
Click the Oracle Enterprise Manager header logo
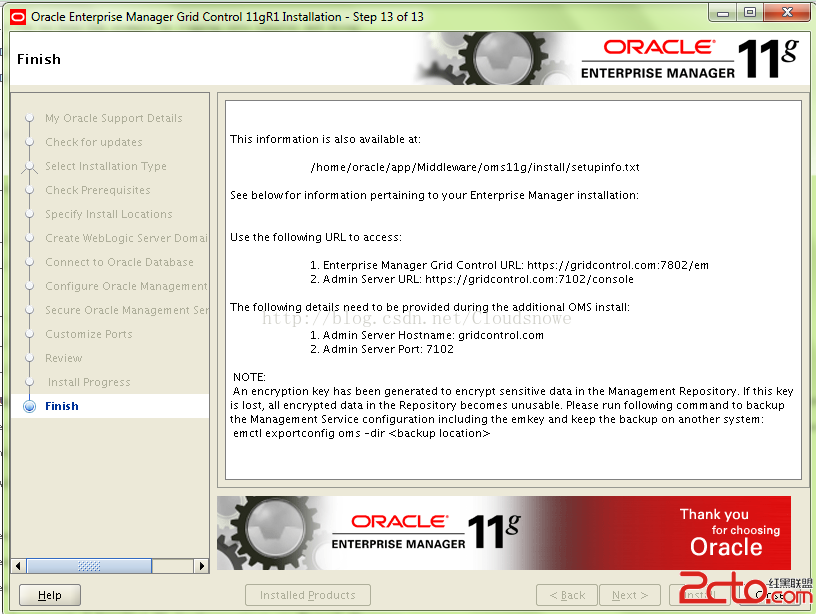pos(690,58)
